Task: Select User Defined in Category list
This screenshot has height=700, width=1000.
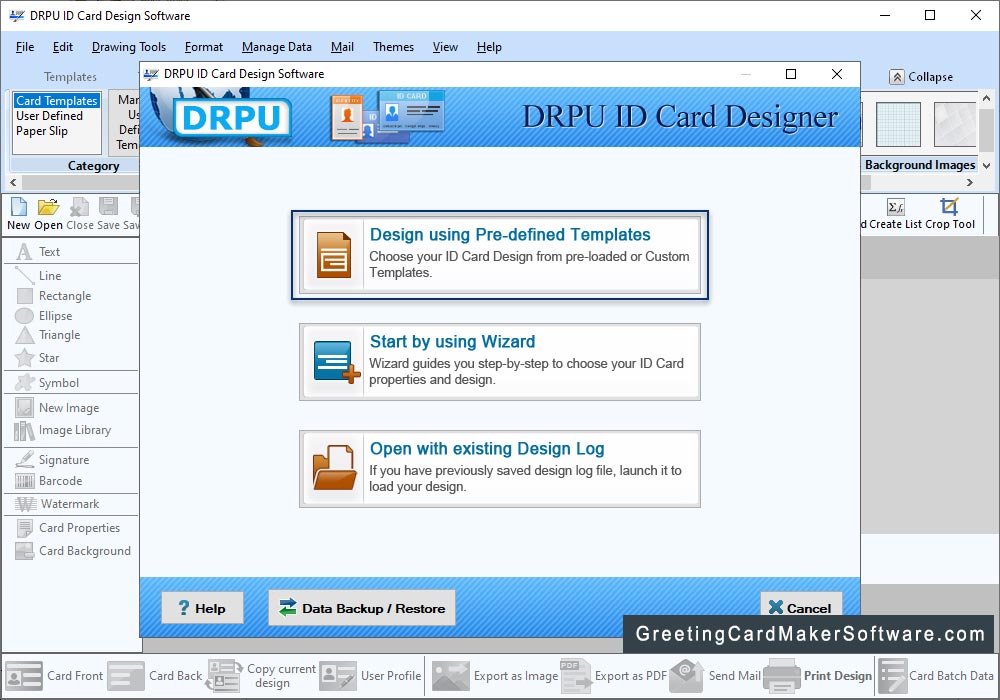Action: pyautogui.click(x=50, y=116)
